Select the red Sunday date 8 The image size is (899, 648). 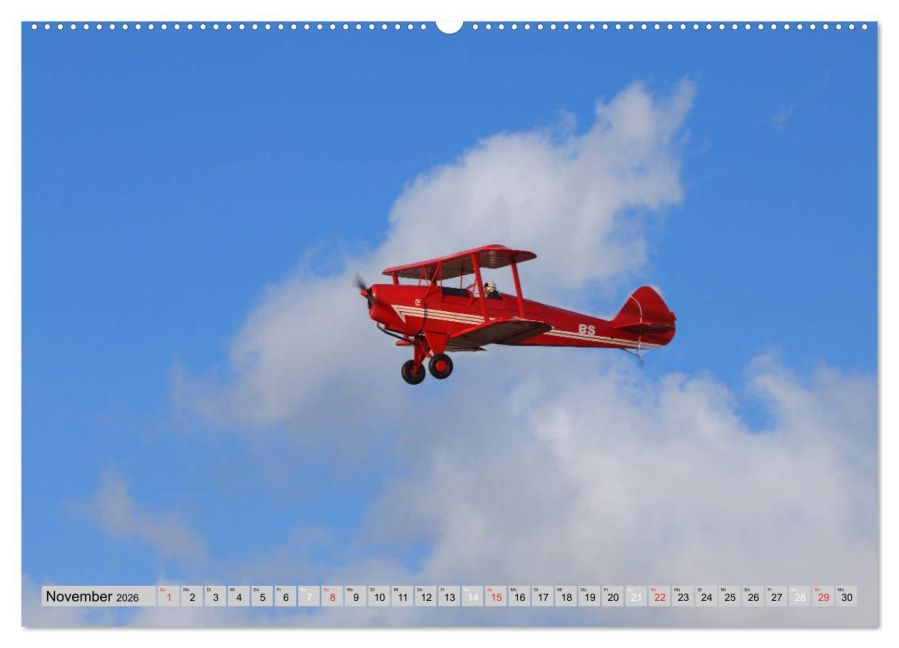tap(333, 596)
